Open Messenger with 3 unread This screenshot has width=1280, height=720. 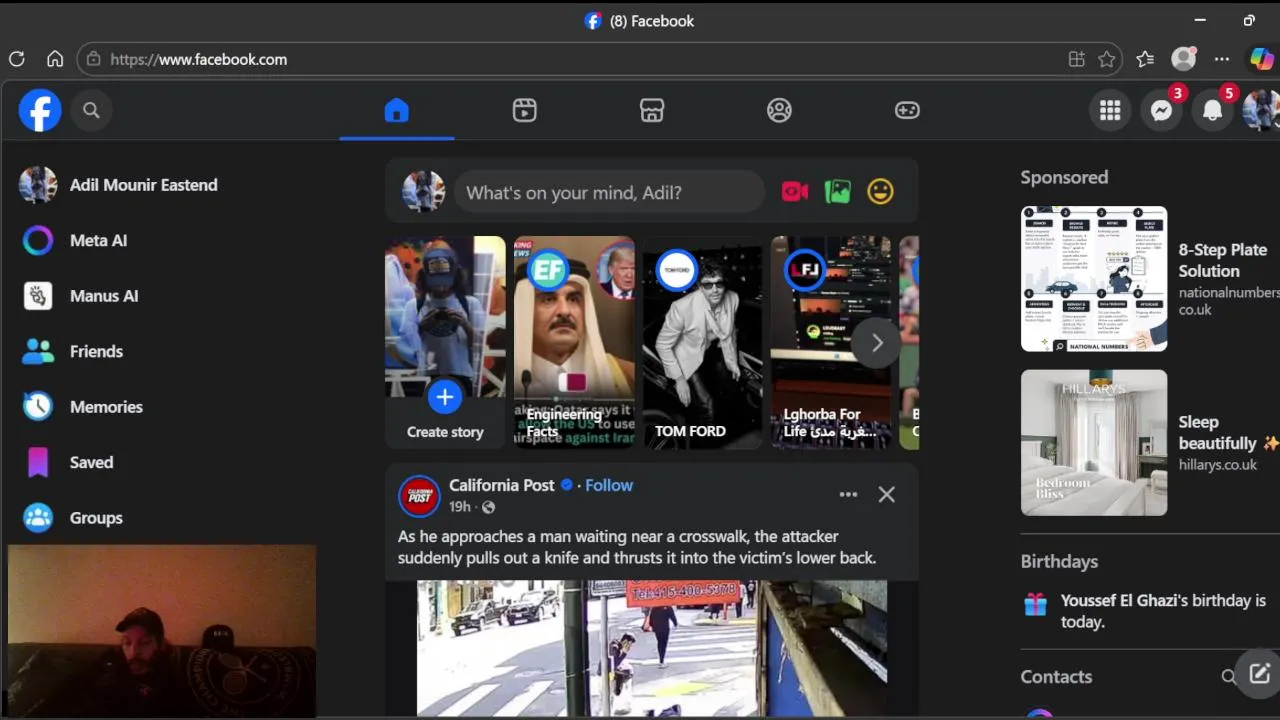point(1161,110)
